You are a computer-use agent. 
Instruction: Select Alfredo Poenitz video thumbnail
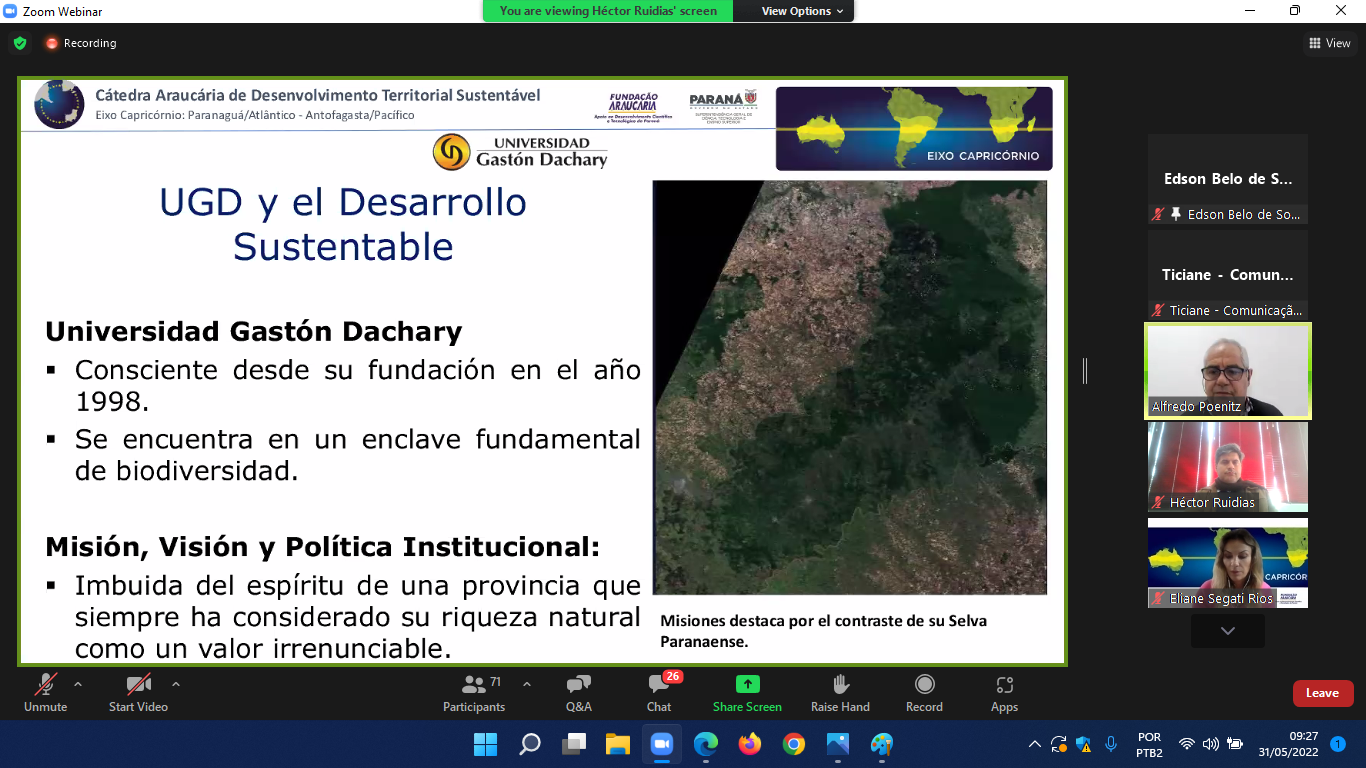tap(1227, 371)
